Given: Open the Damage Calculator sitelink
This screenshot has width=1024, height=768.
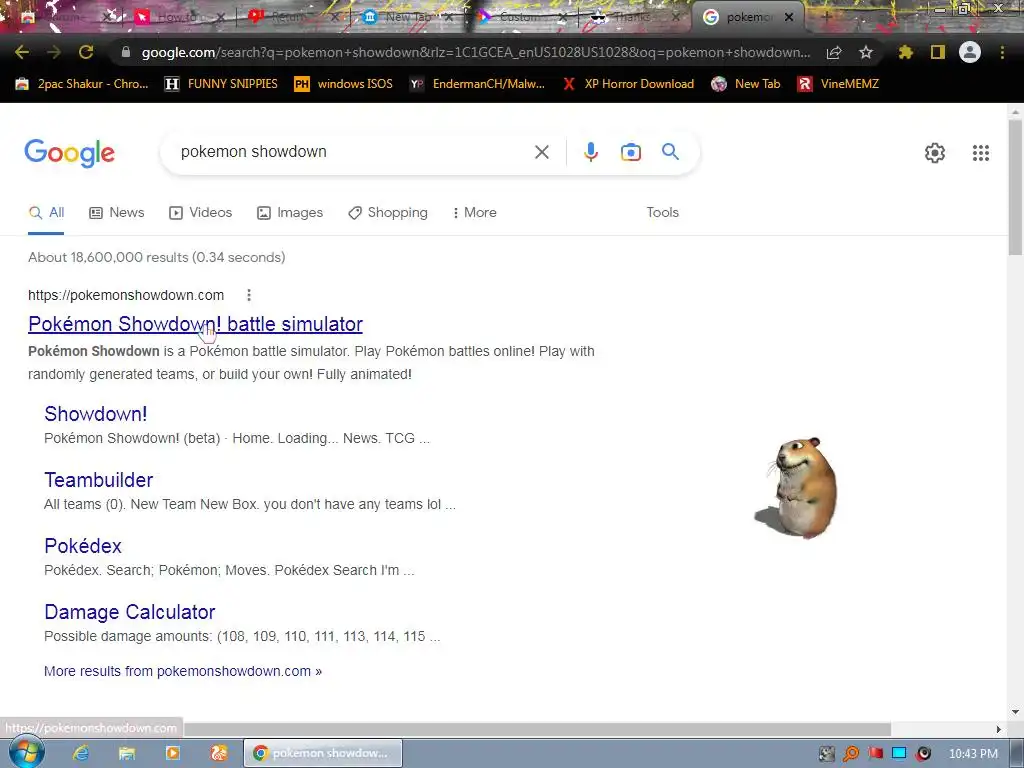Looking at the screenshot, I should [129, 612].
